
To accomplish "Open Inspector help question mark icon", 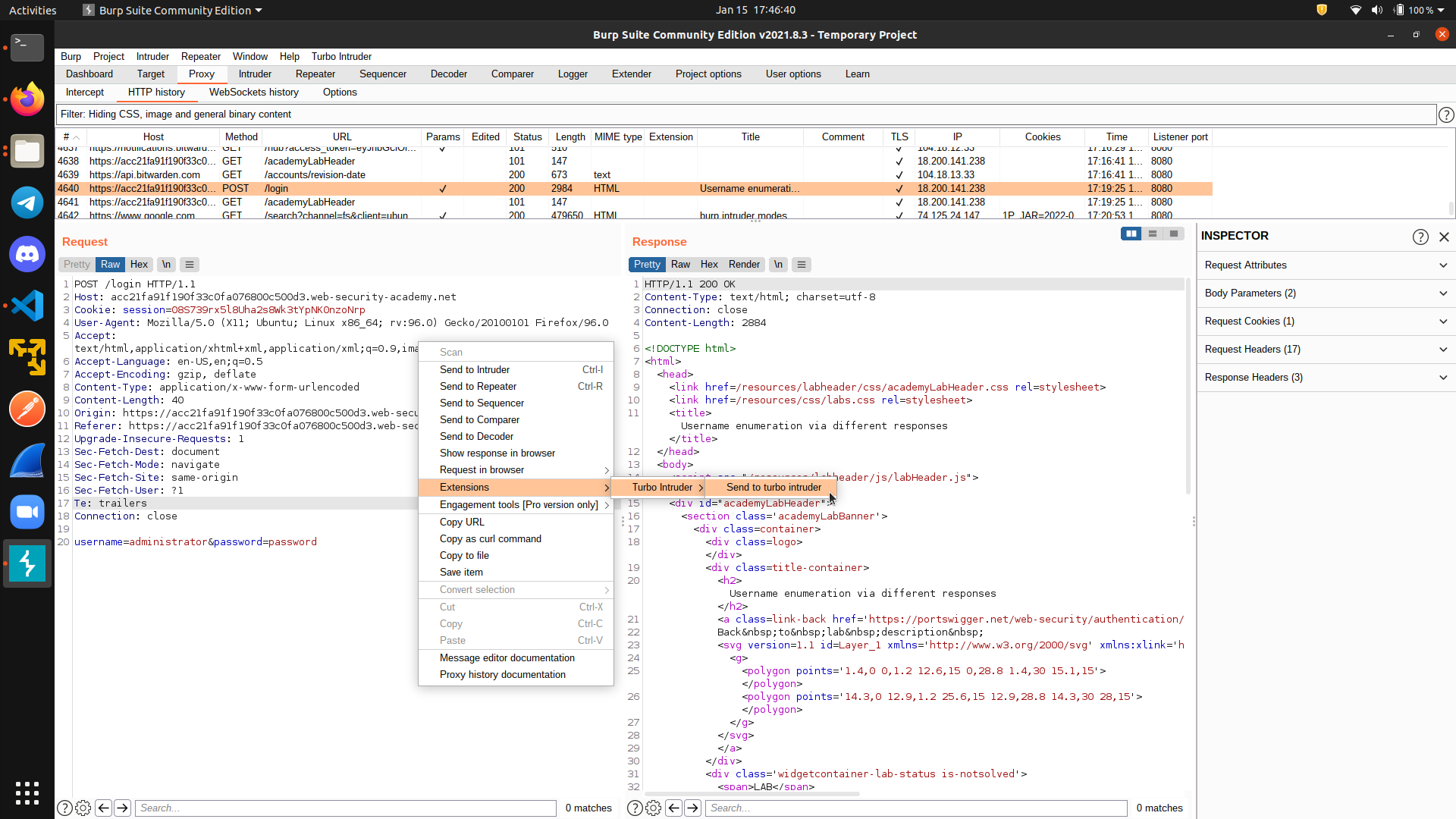I will (x=1420, y=237).
